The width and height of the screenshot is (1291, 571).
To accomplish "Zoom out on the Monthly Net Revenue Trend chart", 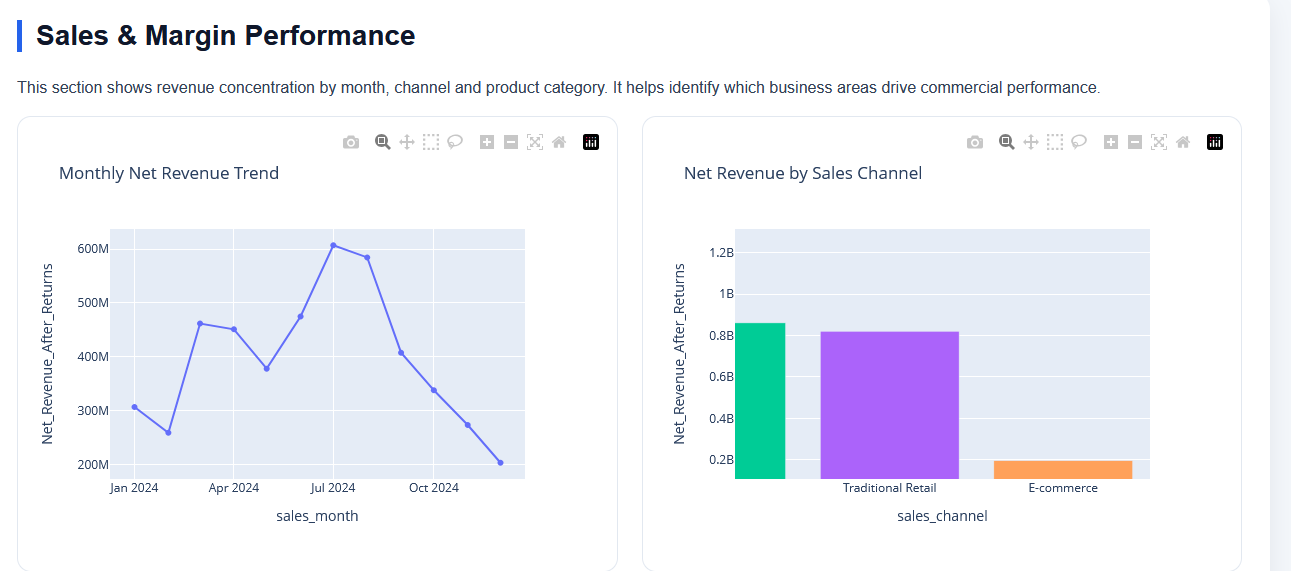I will click(511, 142).
